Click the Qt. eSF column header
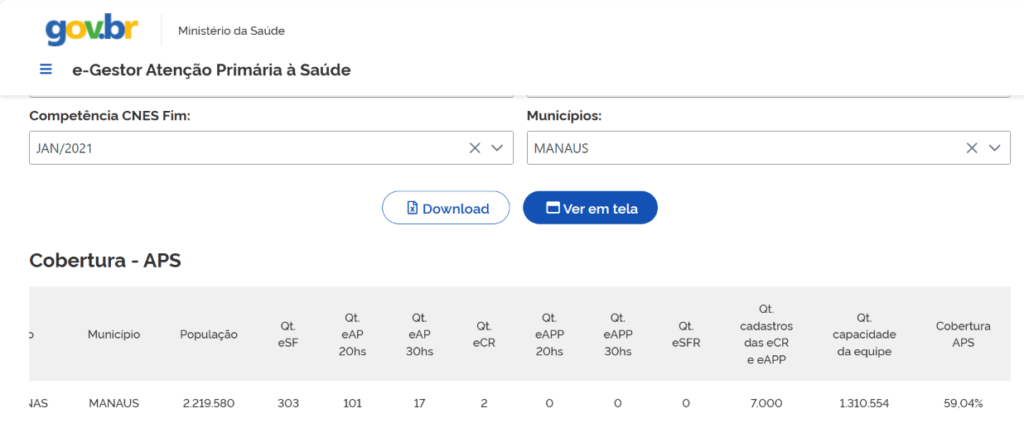Screen dimensions: 1024x423 [288, 334]
